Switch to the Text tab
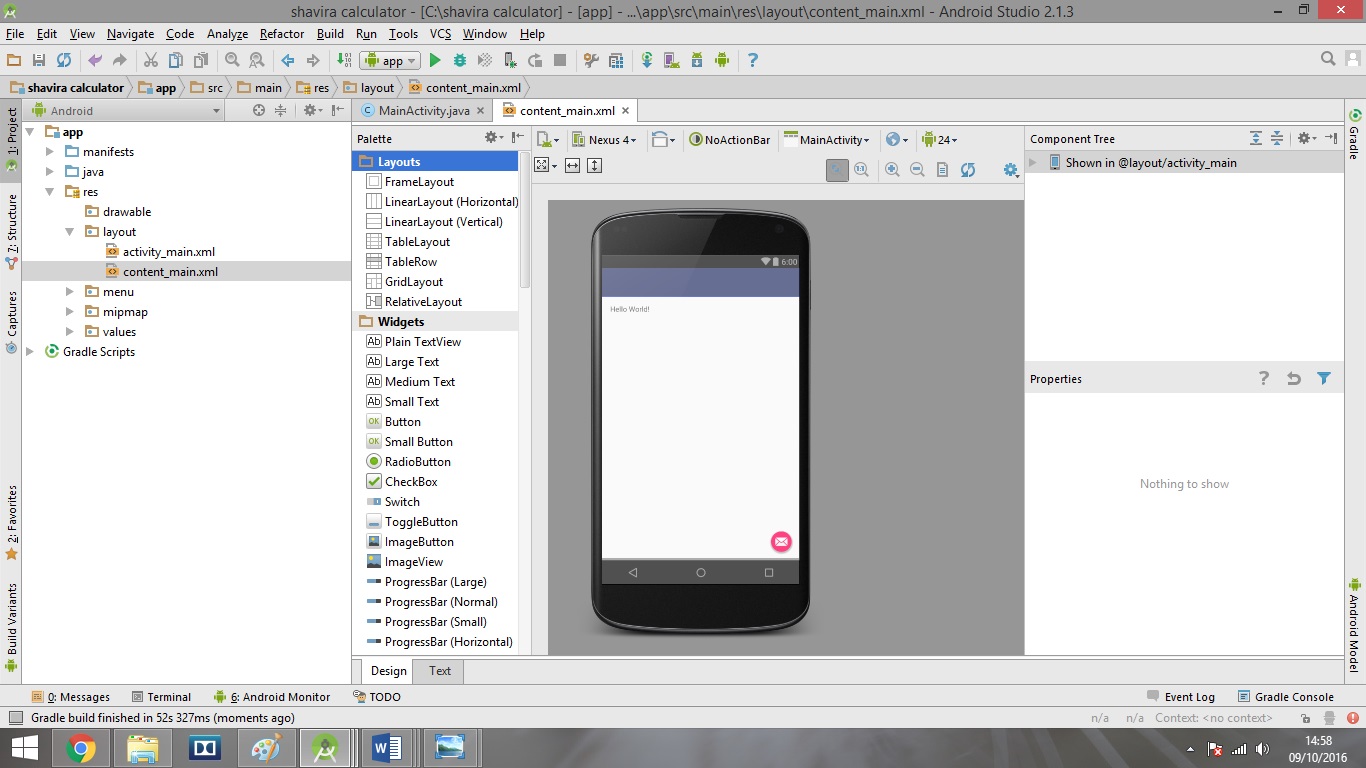The image size is (1366, 768). pos(438,671)
